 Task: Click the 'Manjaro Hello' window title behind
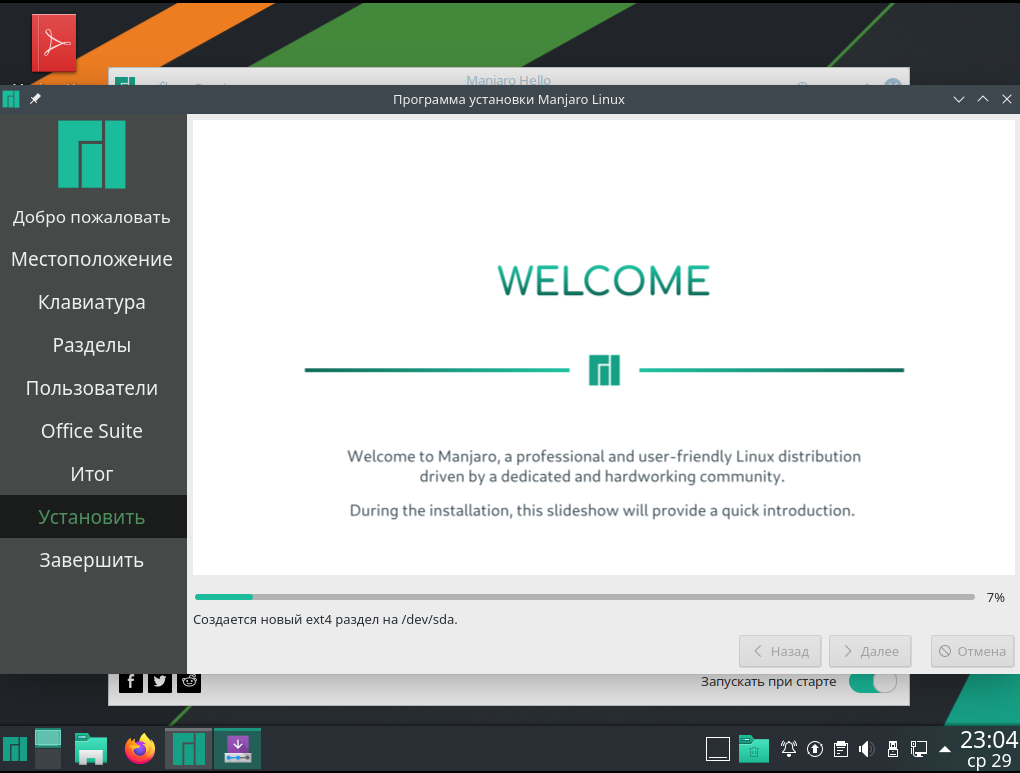(509, 80)
